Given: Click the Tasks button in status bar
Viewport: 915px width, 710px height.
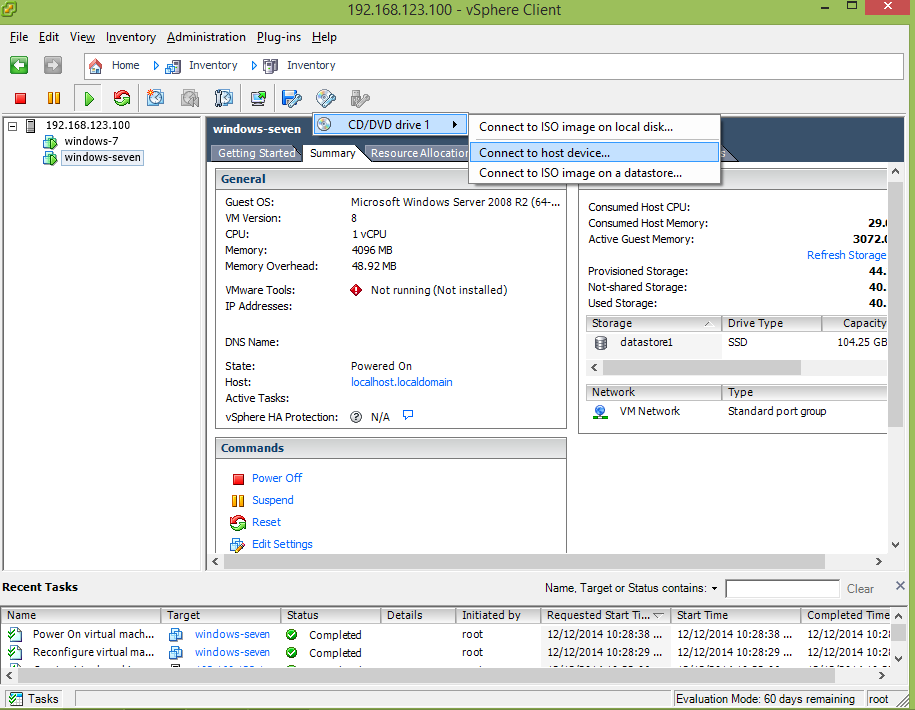Looking at the screenshot, I should [35, 699].
